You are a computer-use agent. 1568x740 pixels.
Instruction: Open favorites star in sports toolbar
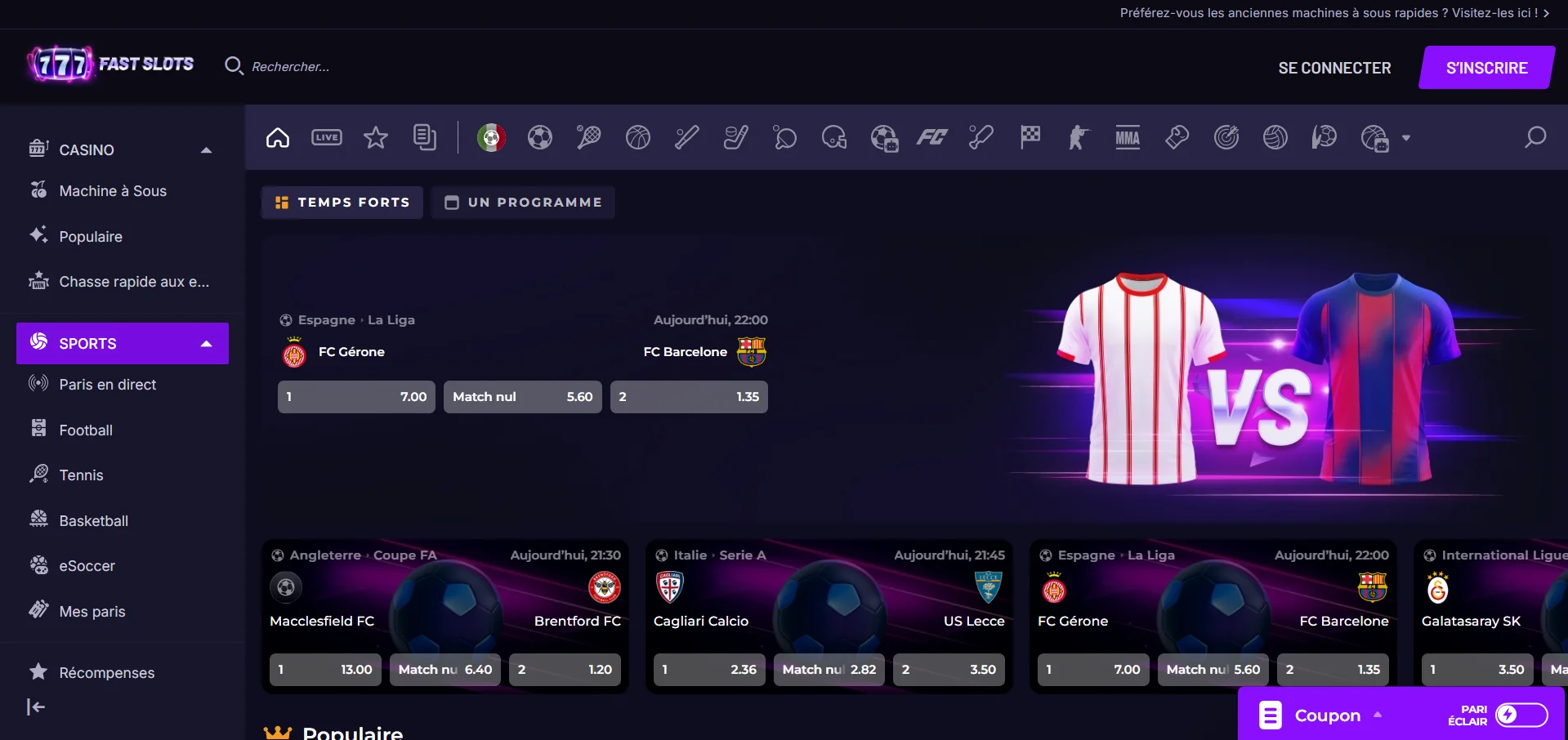(376, 137)
